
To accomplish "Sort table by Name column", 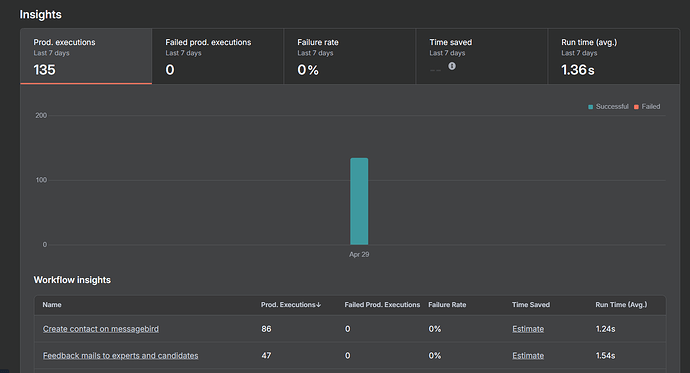I will coord(52,305).
